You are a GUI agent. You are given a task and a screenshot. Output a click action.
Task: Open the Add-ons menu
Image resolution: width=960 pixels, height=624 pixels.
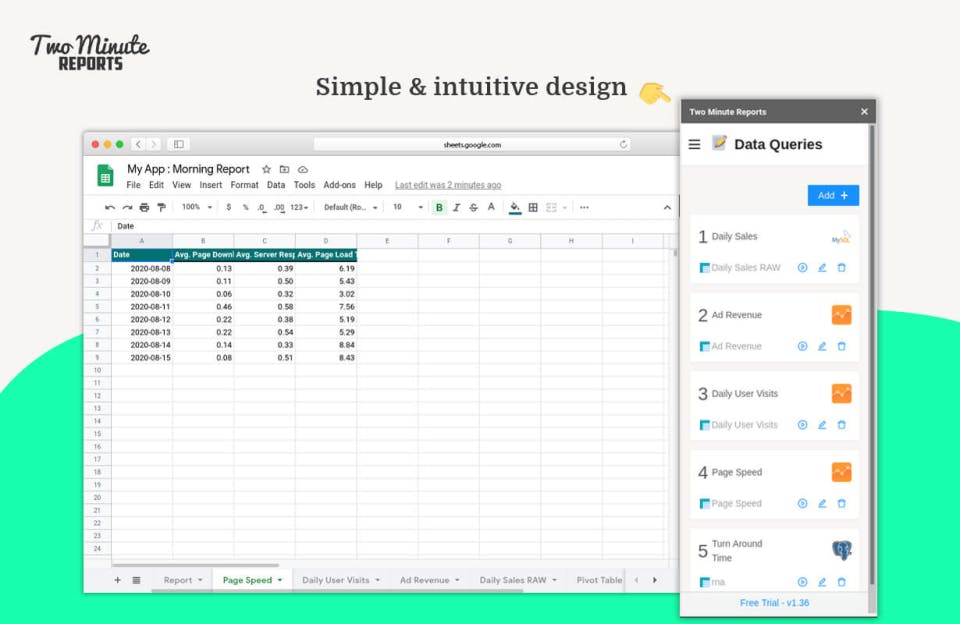(339, 185)
